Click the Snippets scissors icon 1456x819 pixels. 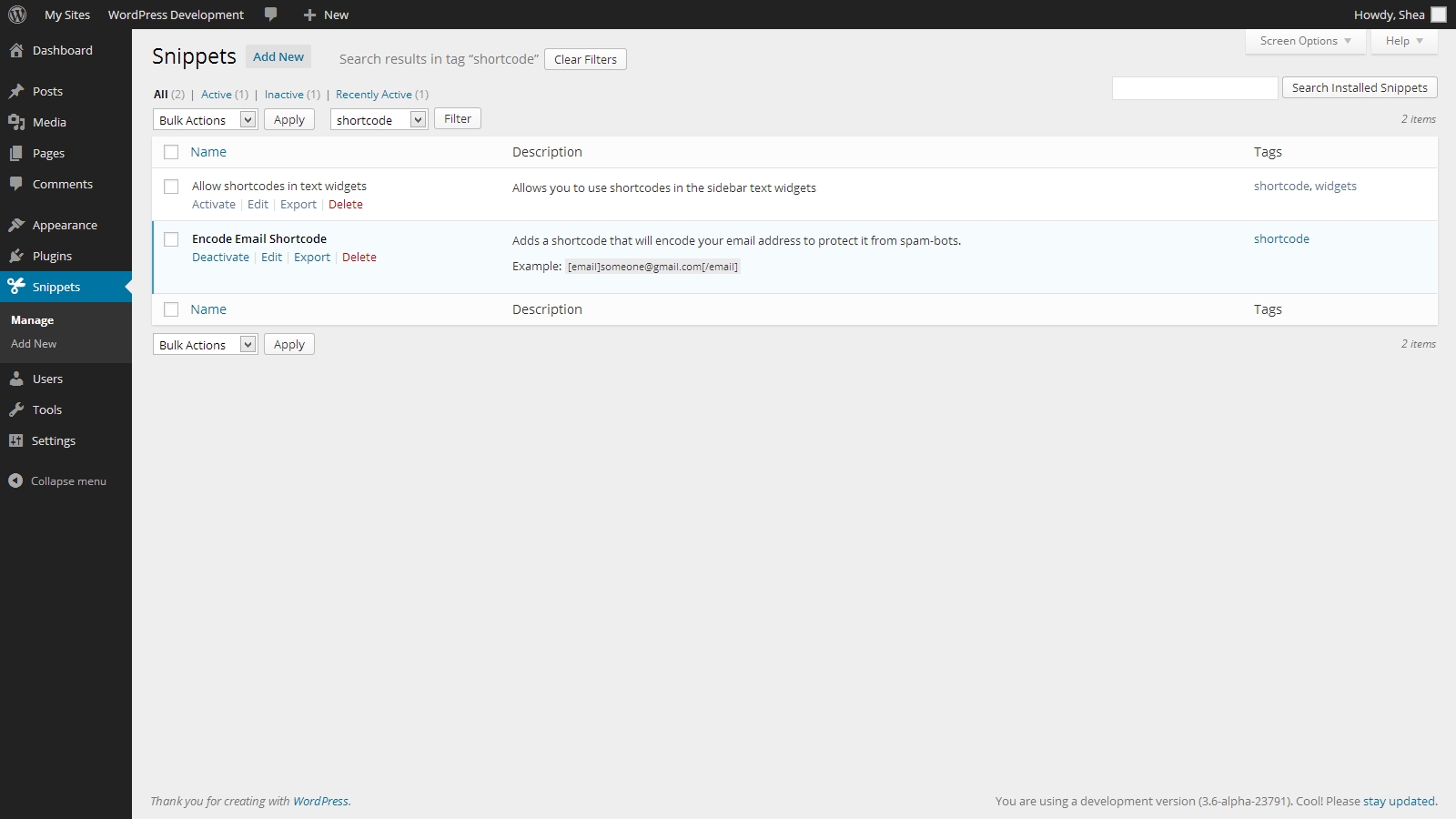point(16,287)
